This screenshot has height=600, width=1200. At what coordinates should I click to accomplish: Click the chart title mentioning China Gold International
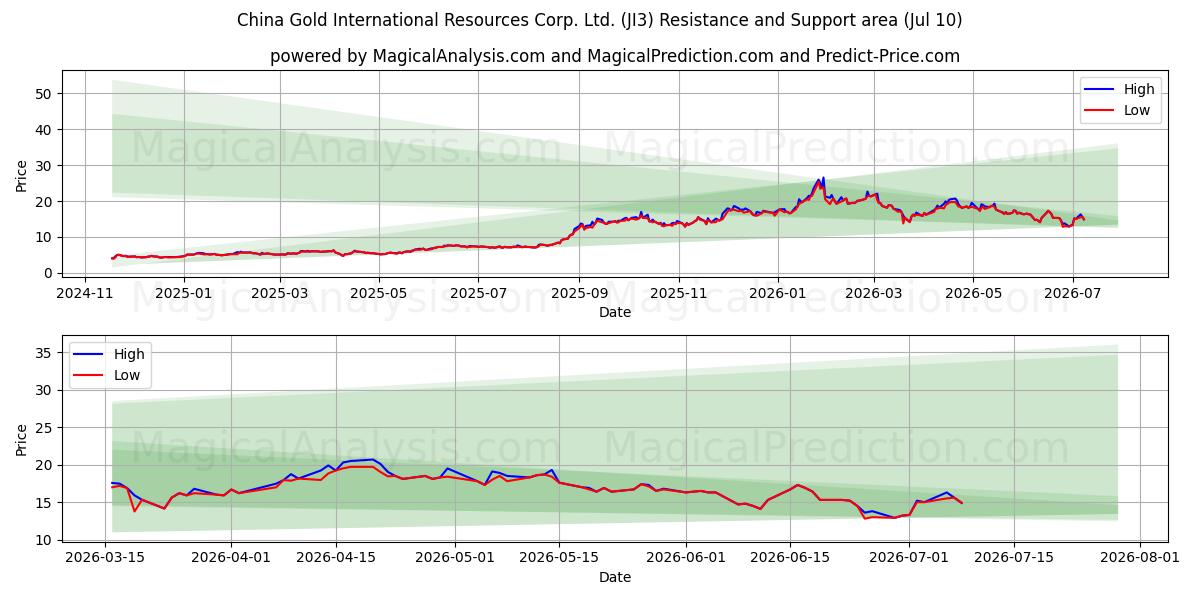[600, 20]
